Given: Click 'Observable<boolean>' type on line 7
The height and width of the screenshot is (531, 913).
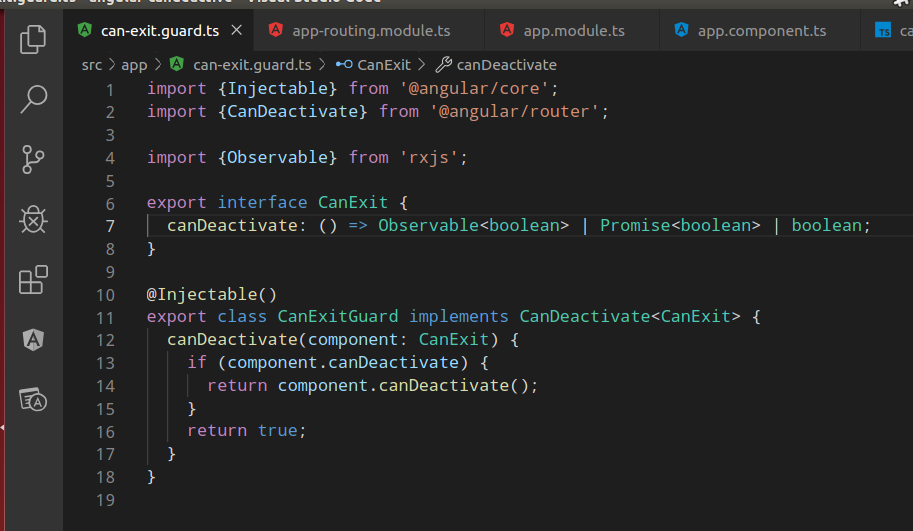Looking at the screenshot, I should (x=473, y=225).
